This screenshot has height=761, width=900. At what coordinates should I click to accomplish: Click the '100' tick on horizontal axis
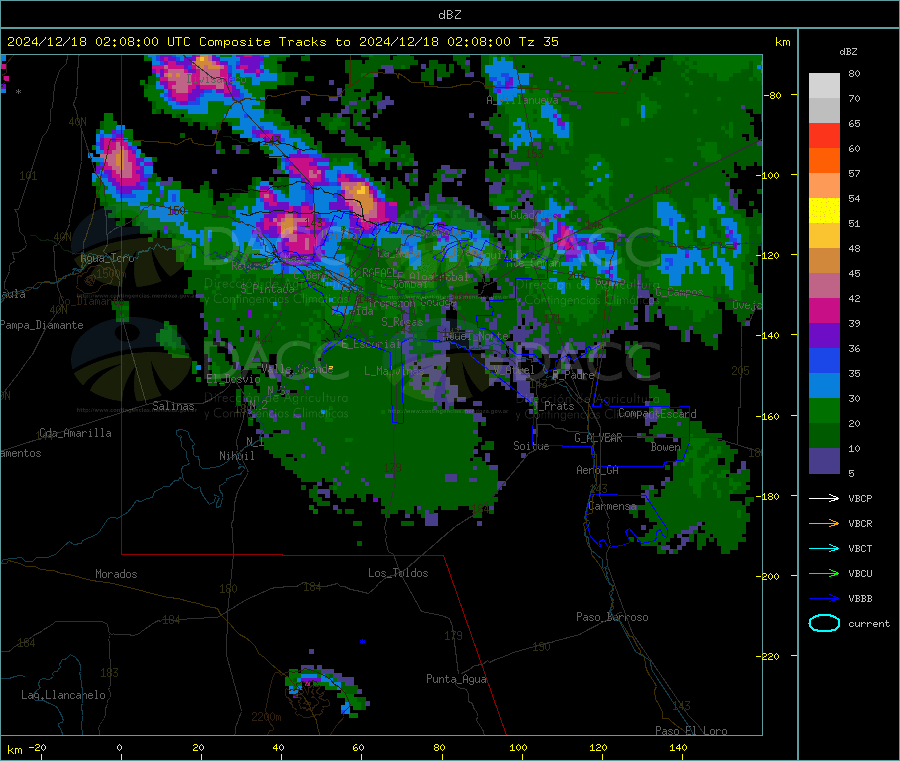coord(518,747)
